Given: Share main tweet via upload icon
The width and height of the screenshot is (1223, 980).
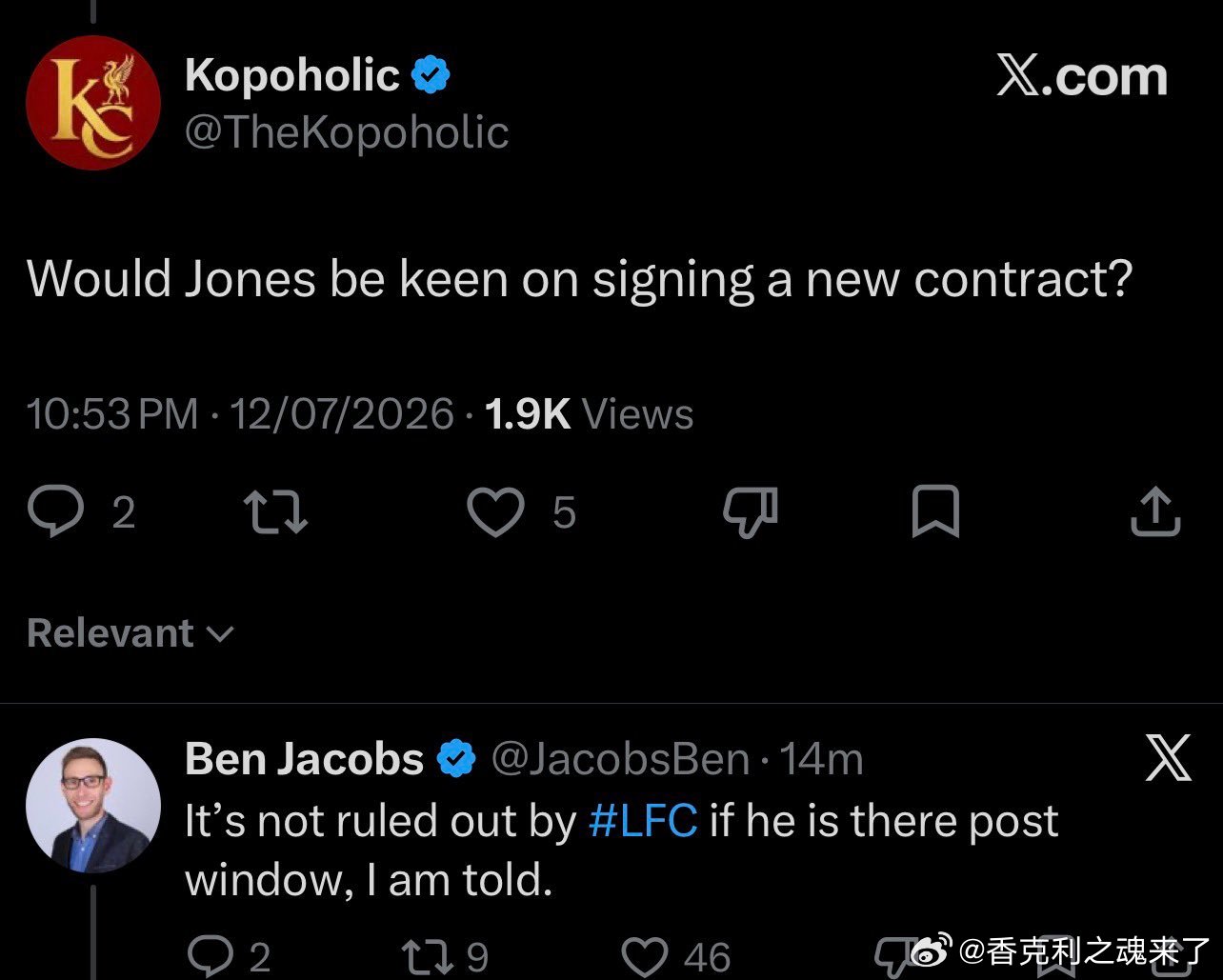Looking at the screenshot, I should [x=1155, y=512].
